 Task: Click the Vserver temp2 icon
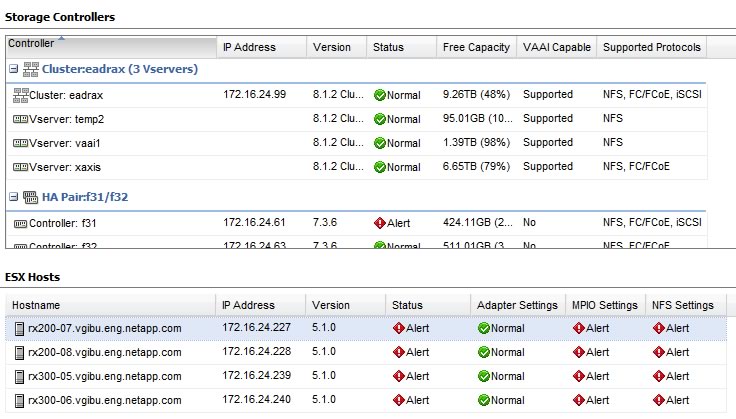pos(20,119)
